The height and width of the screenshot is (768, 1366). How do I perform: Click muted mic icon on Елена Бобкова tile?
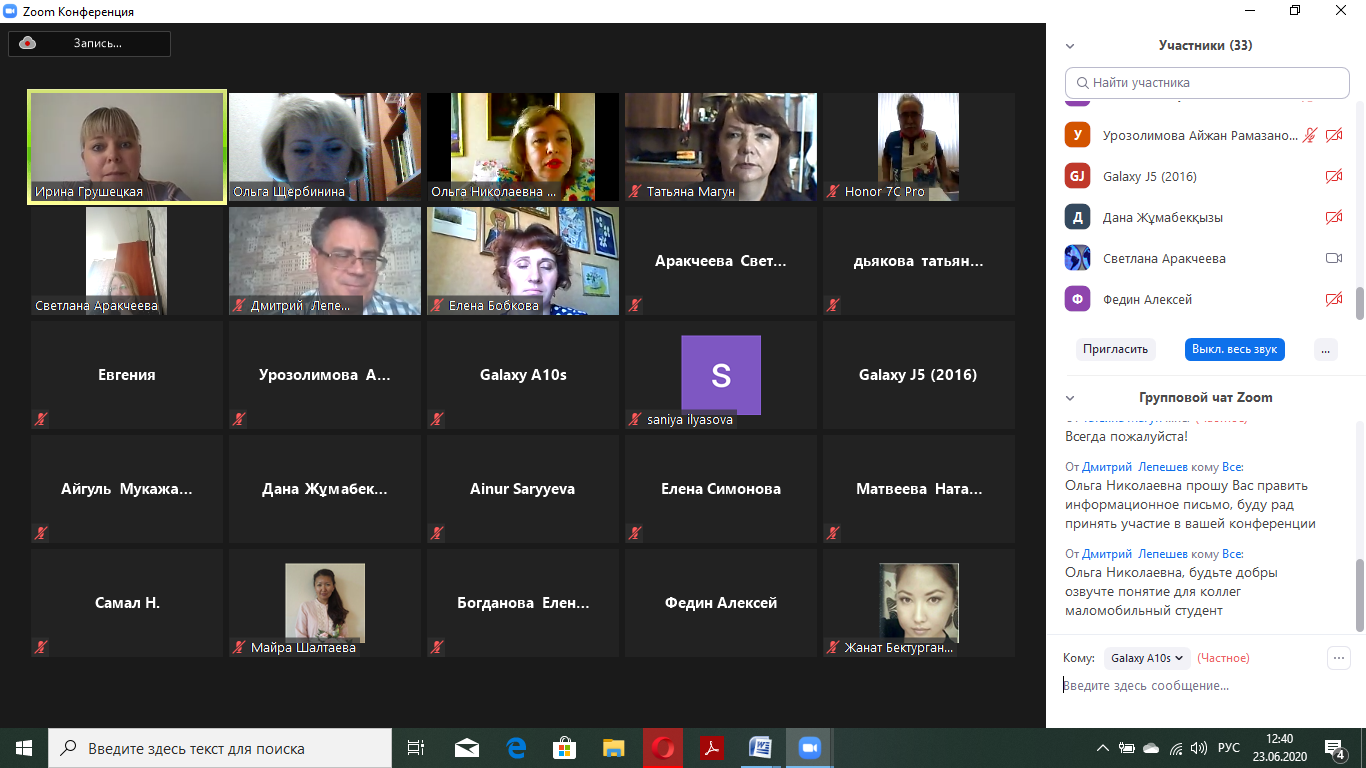[436, 306]
